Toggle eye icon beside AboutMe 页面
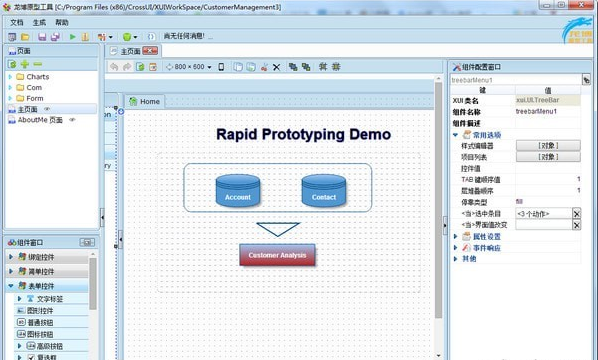 click(72, 120)
